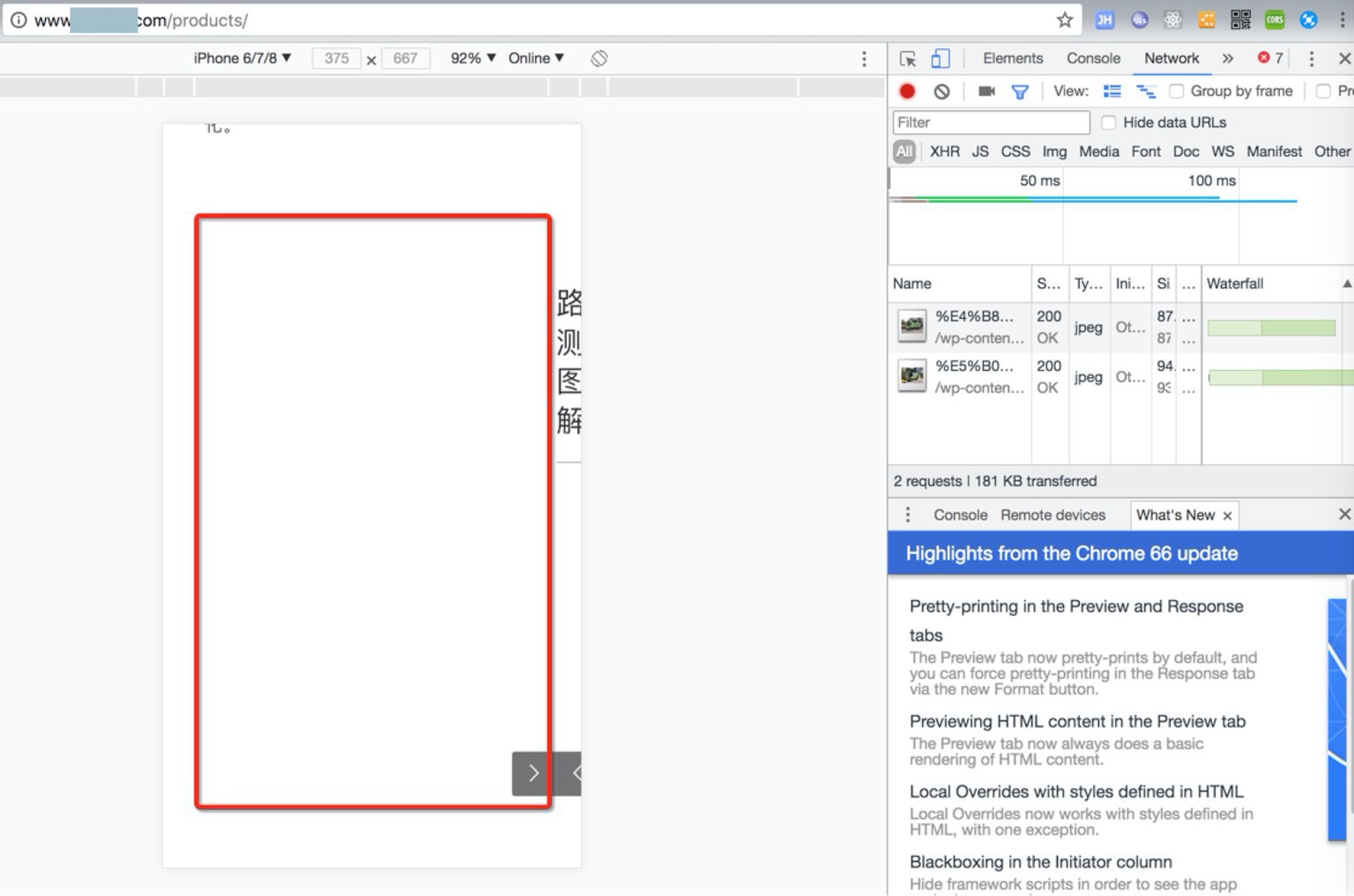Click the viewport height field 667
The width and height of the screenshot is (1354, 896).
[405, 58]
